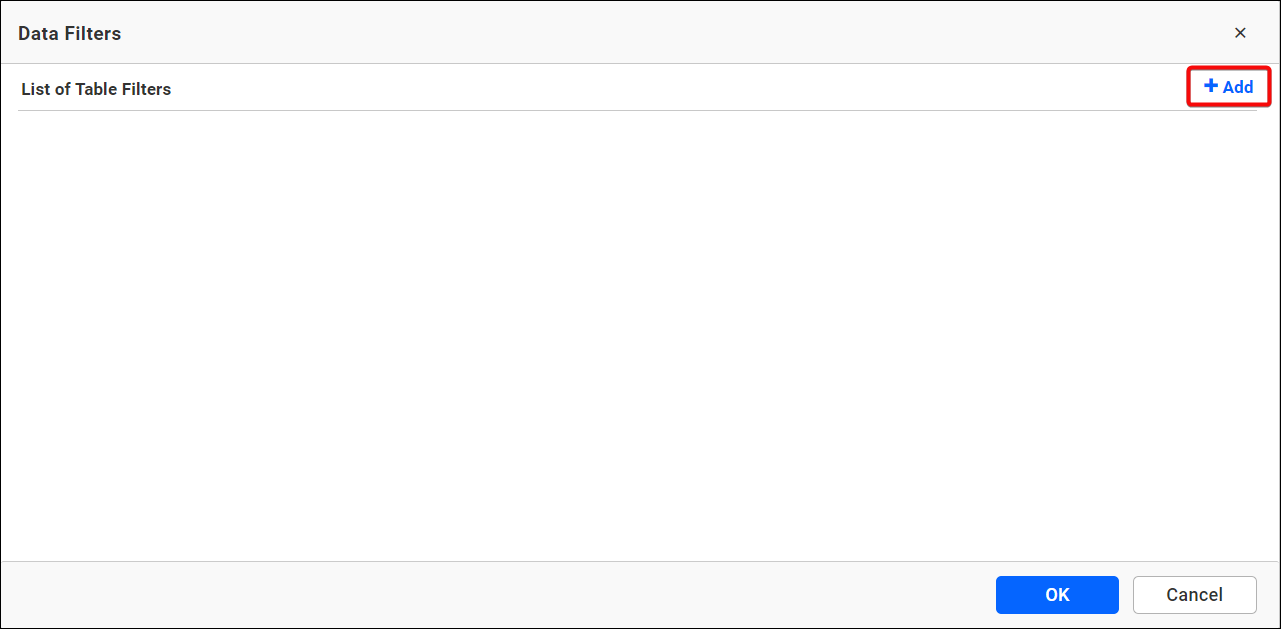Dismiss the dialog using the X icon
The height and width of the screenshot is (629, 1281).
pos(1240,33)
